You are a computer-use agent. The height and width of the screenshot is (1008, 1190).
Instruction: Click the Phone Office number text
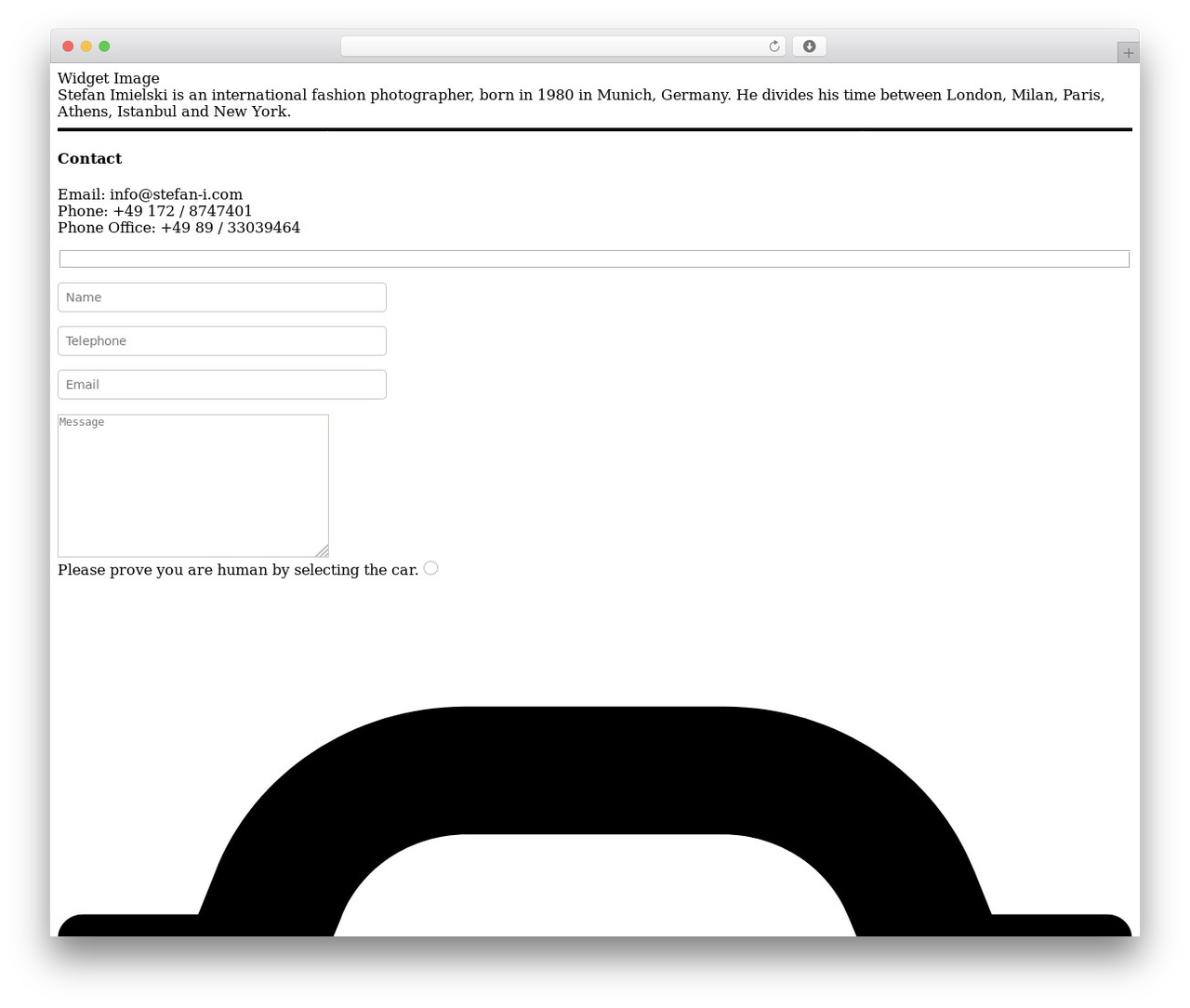tap(231, 228)
